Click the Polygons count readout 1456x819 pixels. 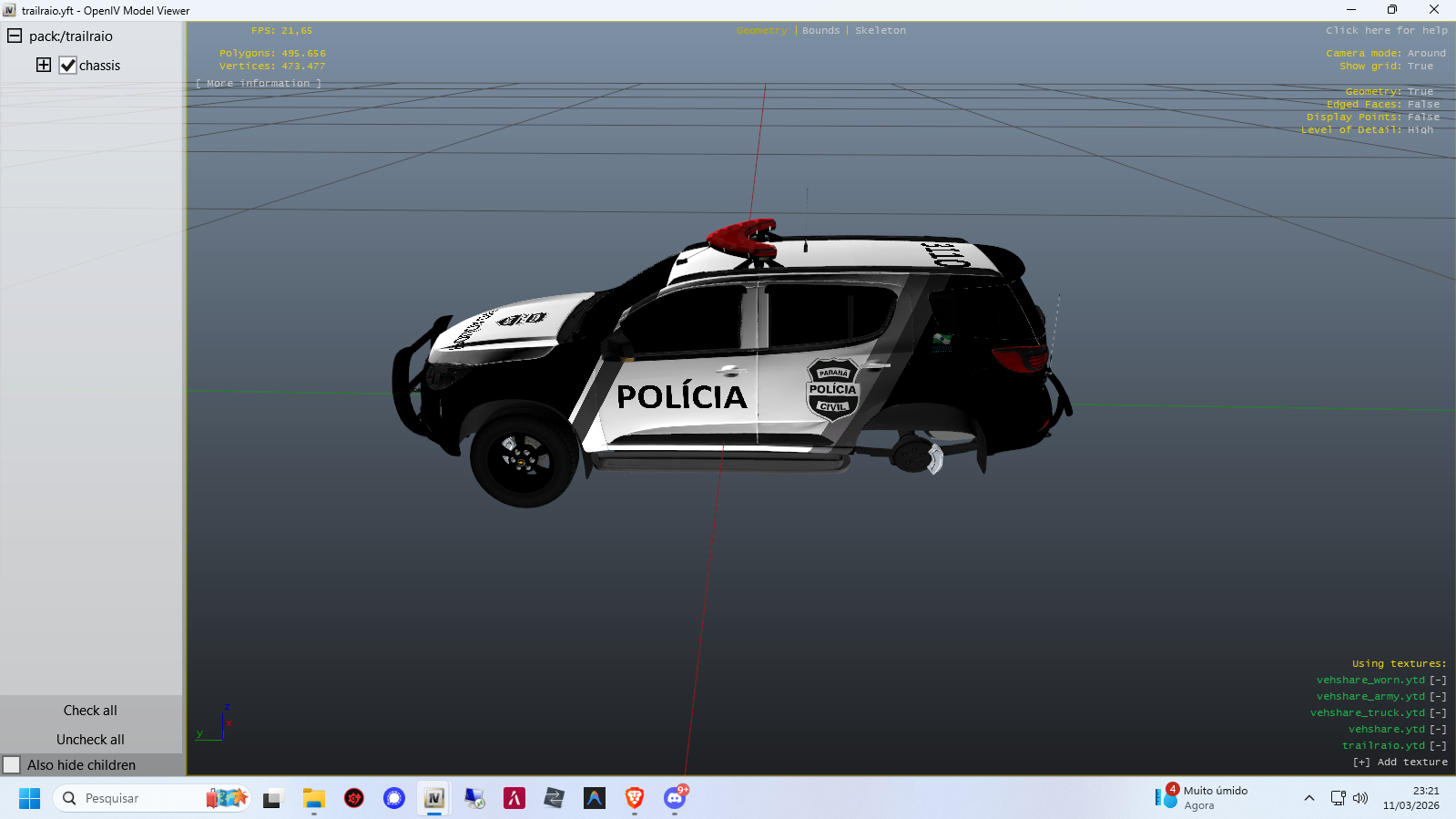pyautogui.click(x=272, y=54)
